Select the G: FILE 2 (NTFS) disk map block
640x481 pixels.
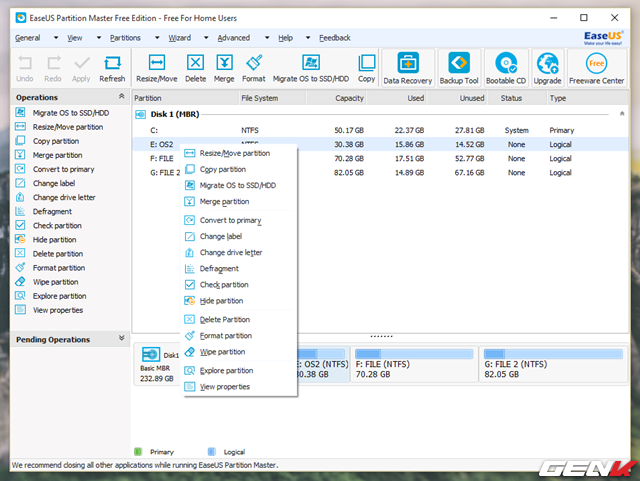pyautogui.click(x=553, y=364)
